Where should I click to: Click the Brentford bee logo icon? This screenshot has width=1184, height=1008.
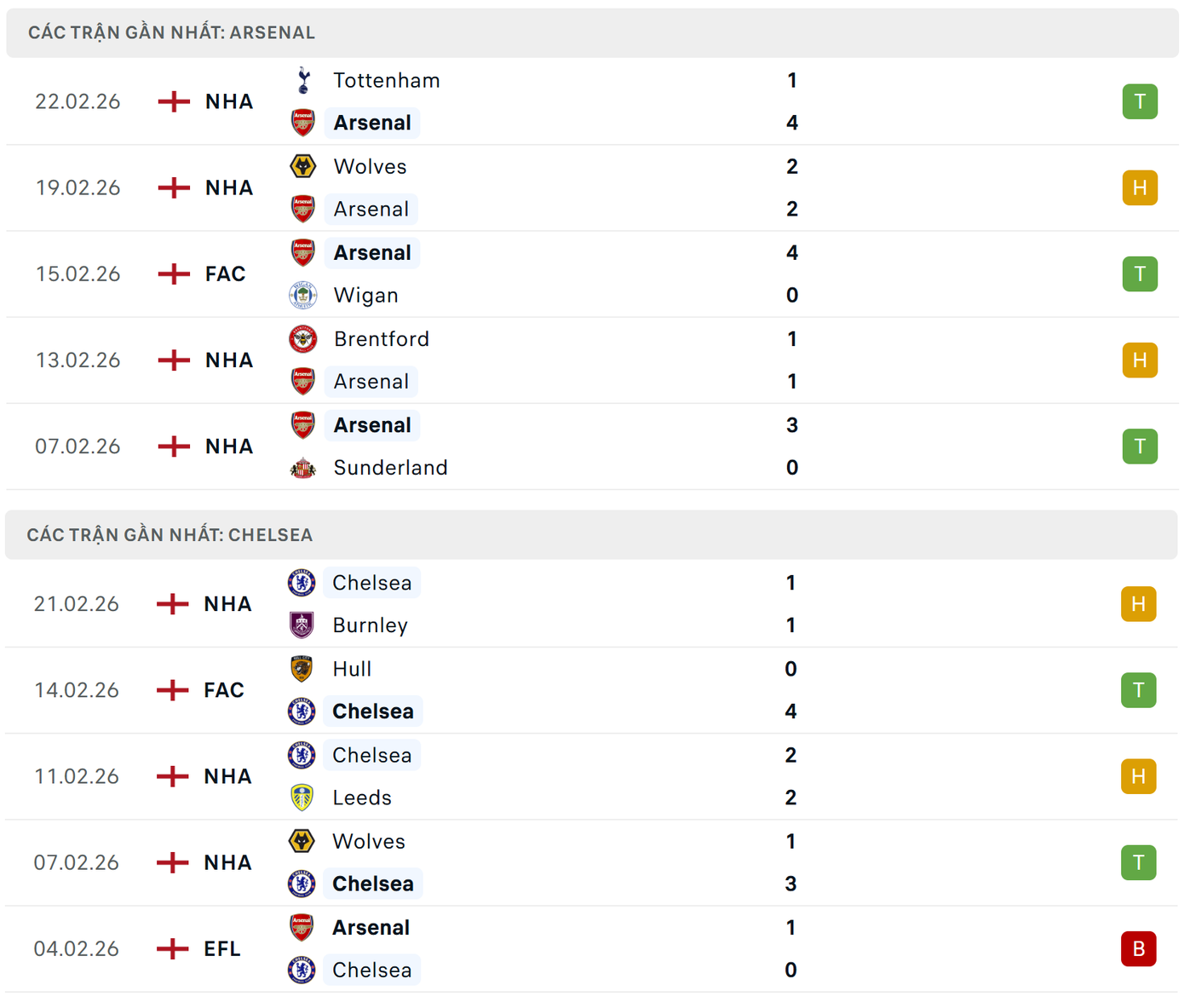point(303,338)
